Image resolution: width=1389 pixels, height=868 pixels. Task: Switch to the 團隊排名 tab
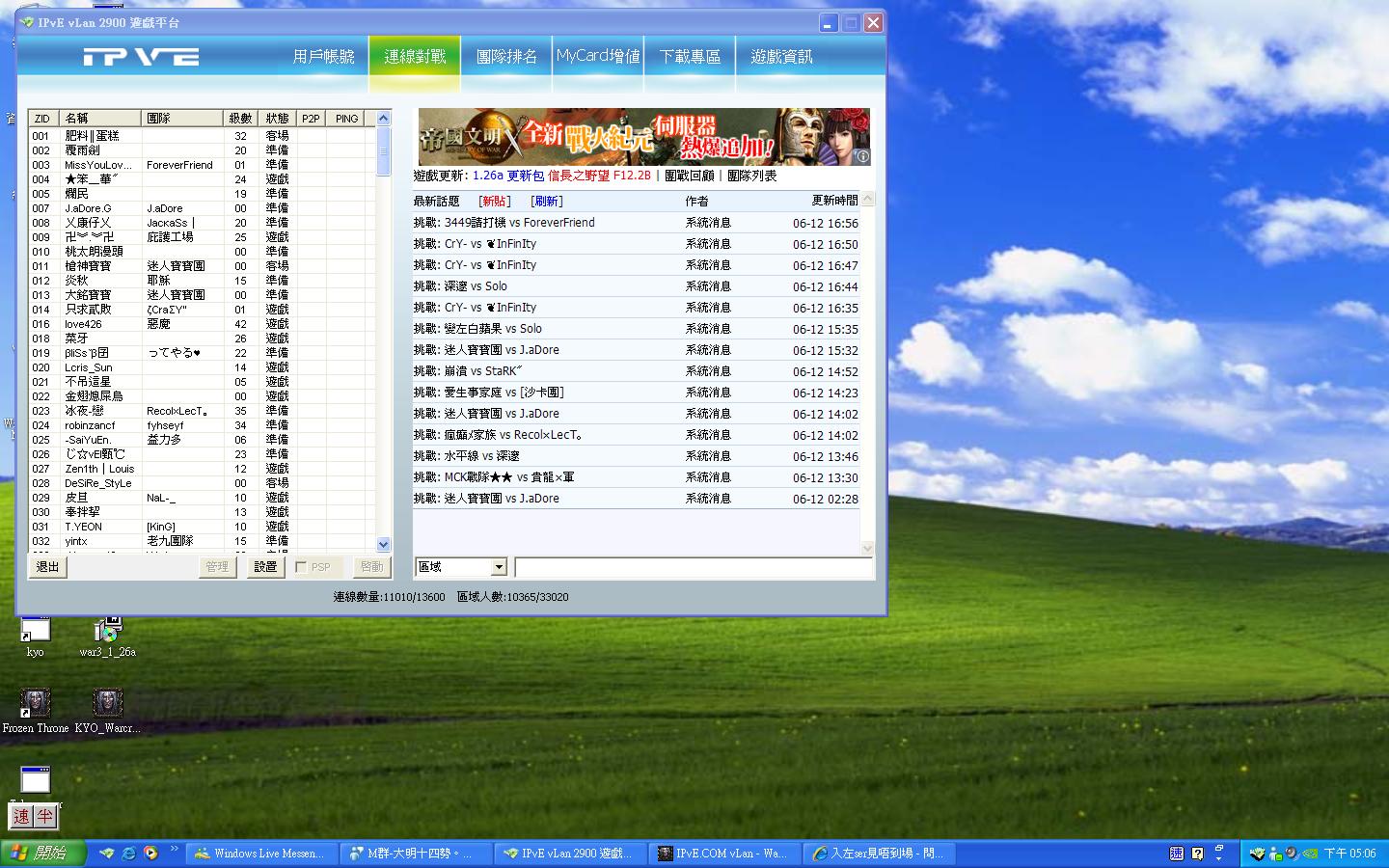pos(506,57)
